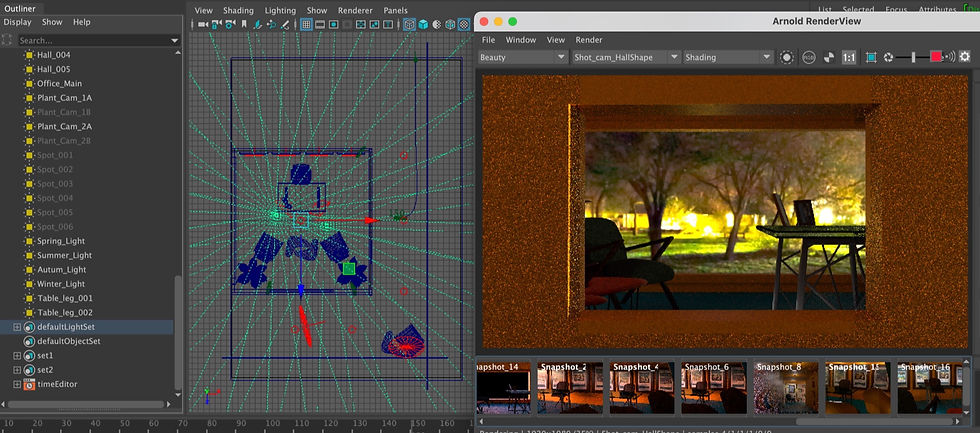This screenshot has width=980, height=433.
Task: Select the Snapshot_8 thumbnail
Action: [x=786, y=387]
